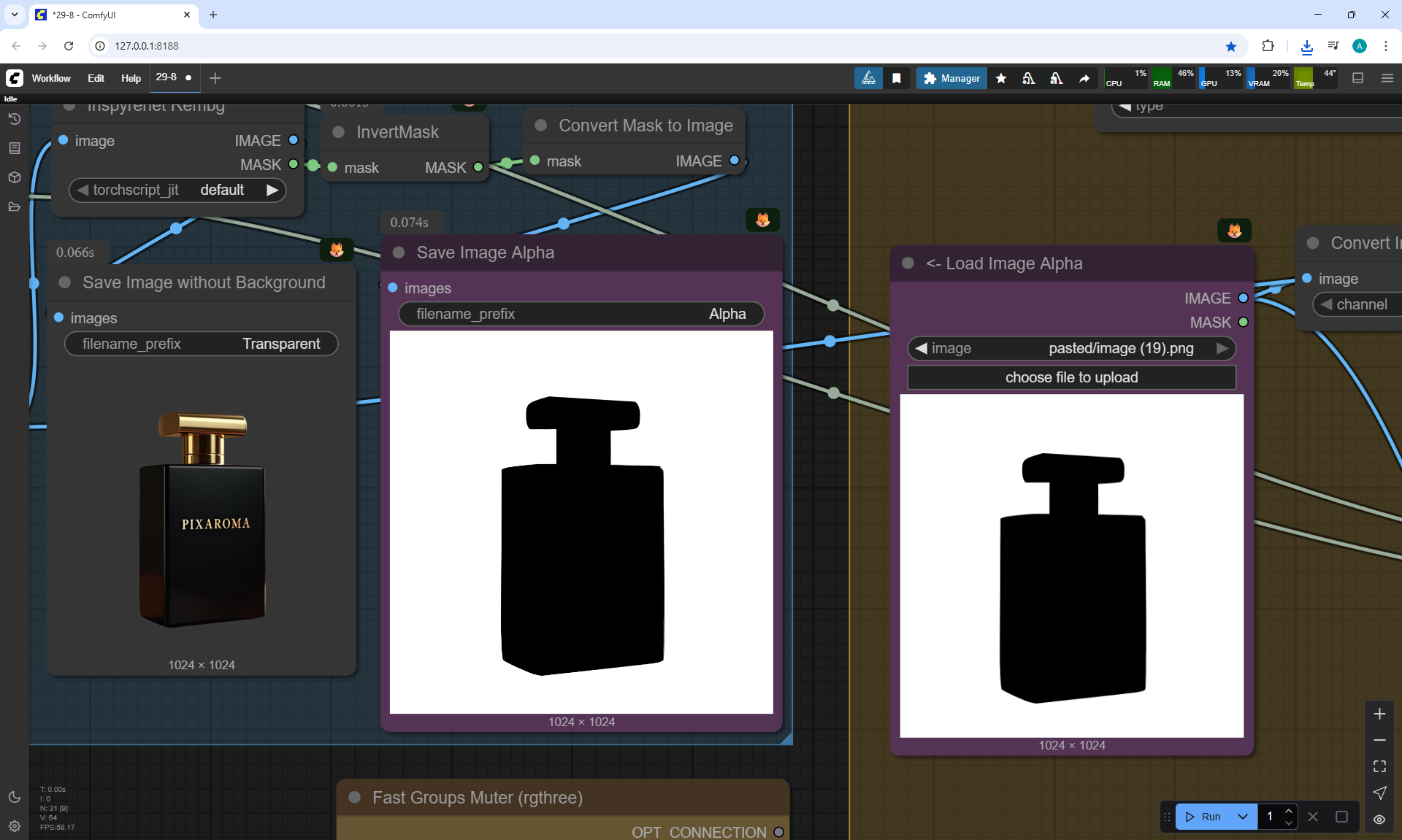Open the Run button dropdown arrow
Viewport: 1402px width, 840px height.
click(x=1243, y=817)
